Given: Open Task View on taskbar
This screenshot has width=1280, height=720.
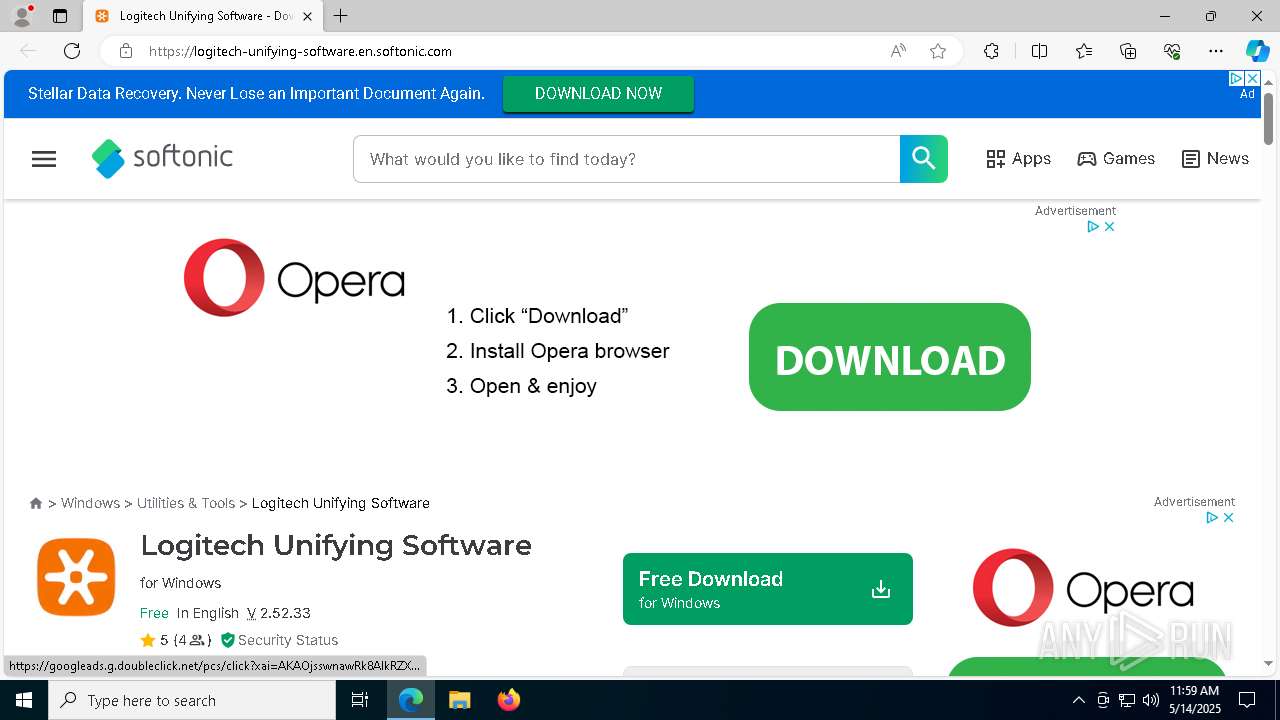Looking at the screenshot, I should click(x=360, y=700).
